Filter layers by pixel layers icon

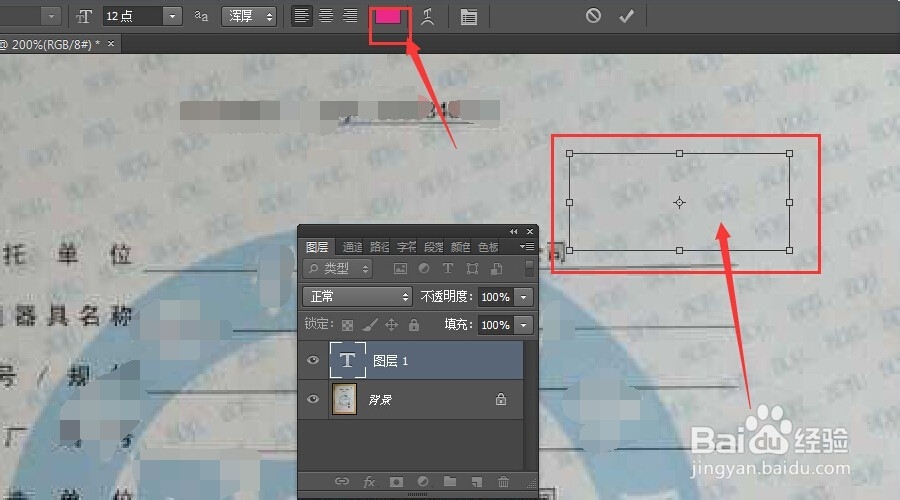click(x=400, y=268)
